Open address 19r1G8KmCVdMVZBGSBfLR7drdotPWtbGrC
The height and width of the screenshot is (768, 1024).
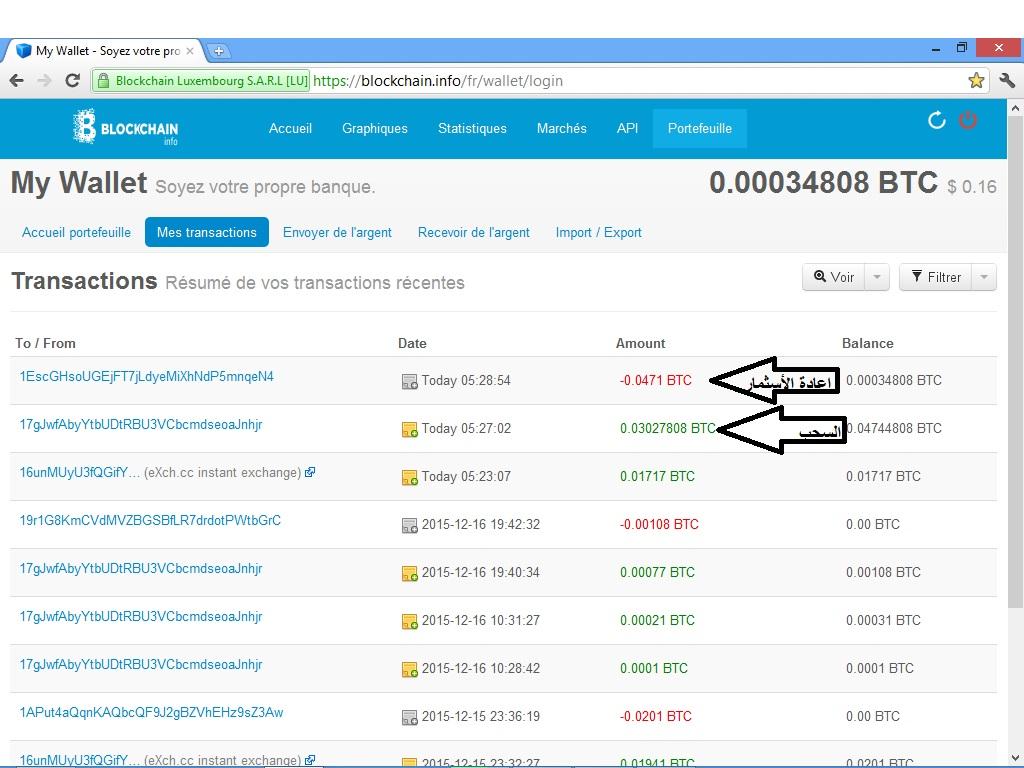pyautogui.click(x=150, y=520)
